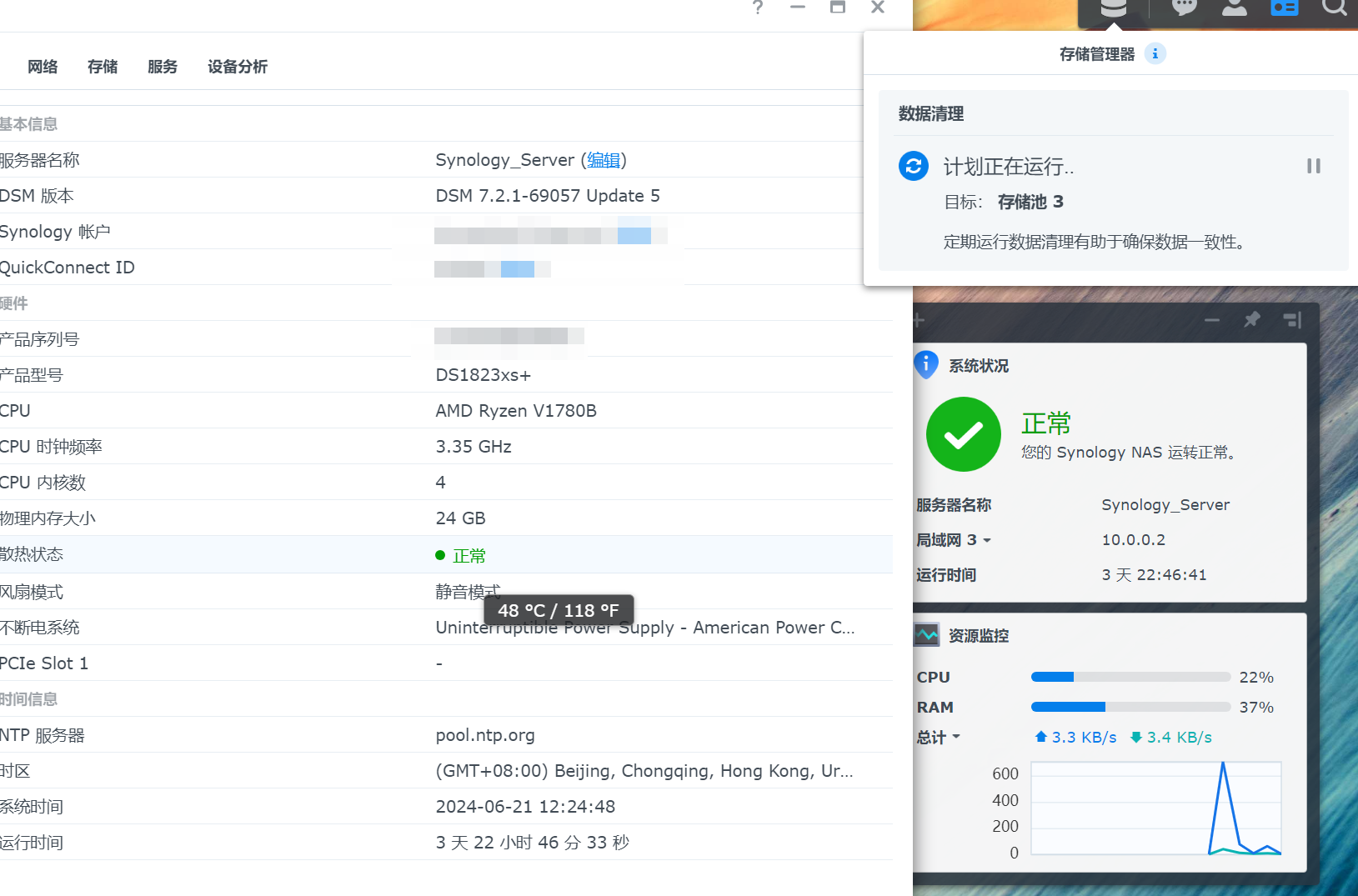Click the network traffic graph
Screen dimensions: 1358x896
point(1156,808)
